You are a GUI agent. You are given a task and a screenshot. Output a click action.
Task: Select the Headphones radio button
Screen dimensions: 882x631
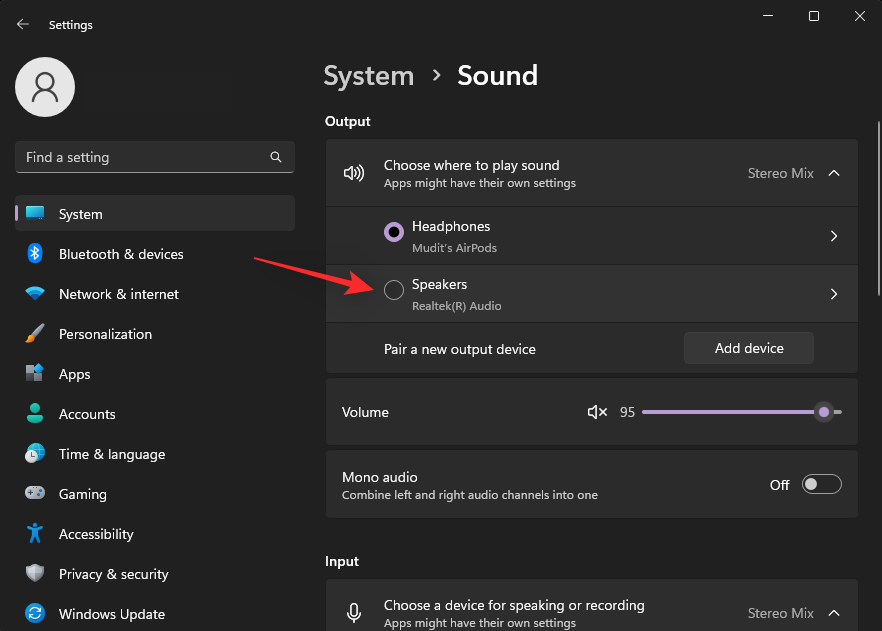click(x=394, y=232)
